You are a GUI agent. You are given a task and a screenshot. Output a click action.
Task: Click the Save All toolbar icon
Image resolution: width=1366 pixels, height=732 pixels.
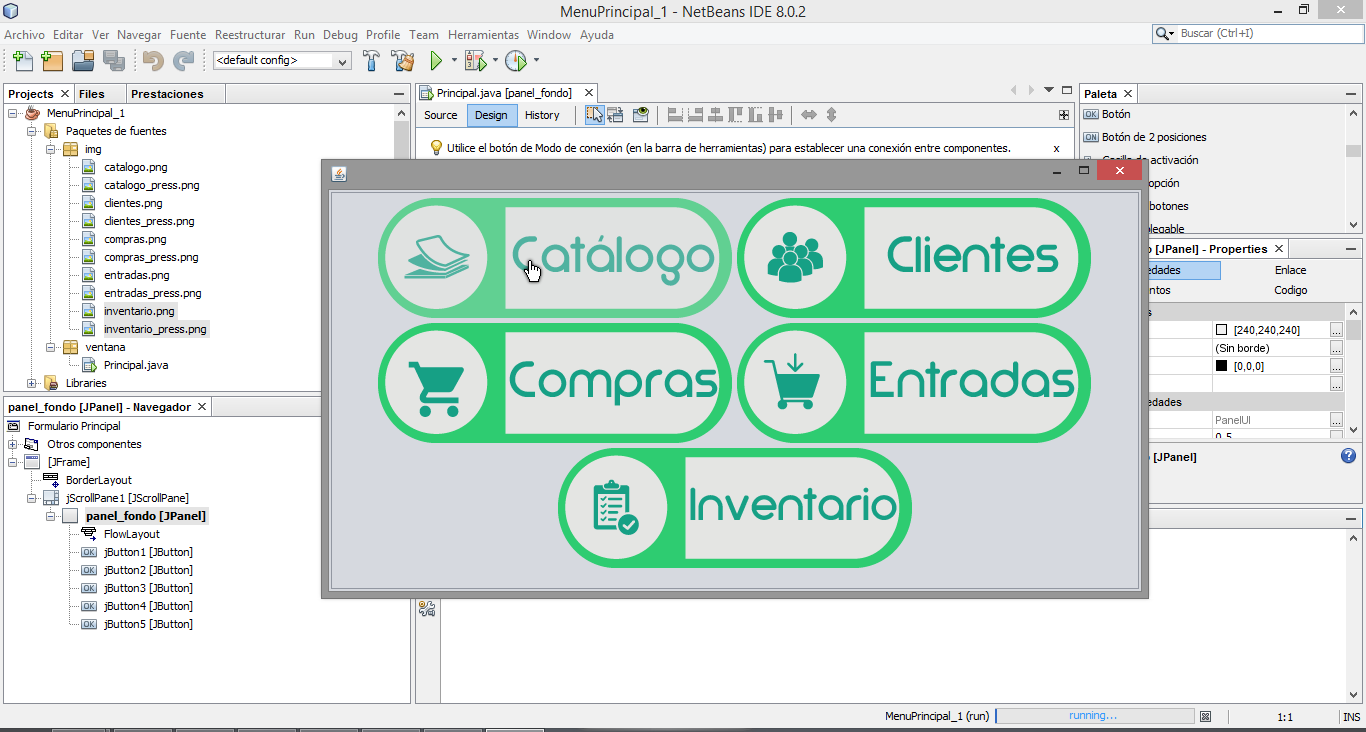coord(113,60)
